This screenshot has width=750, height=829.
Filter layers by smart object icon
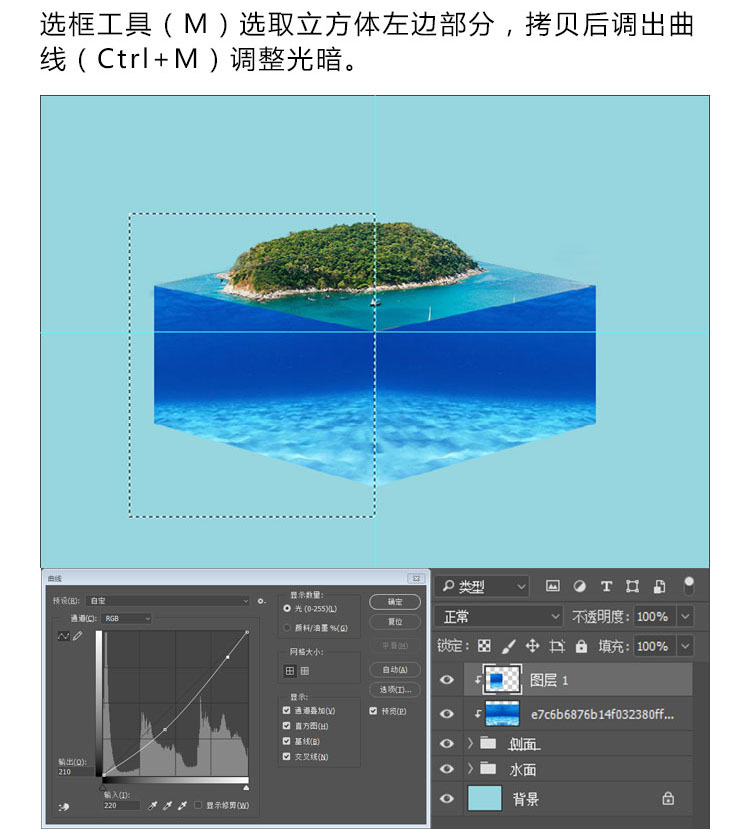click(x=659, y=586)
